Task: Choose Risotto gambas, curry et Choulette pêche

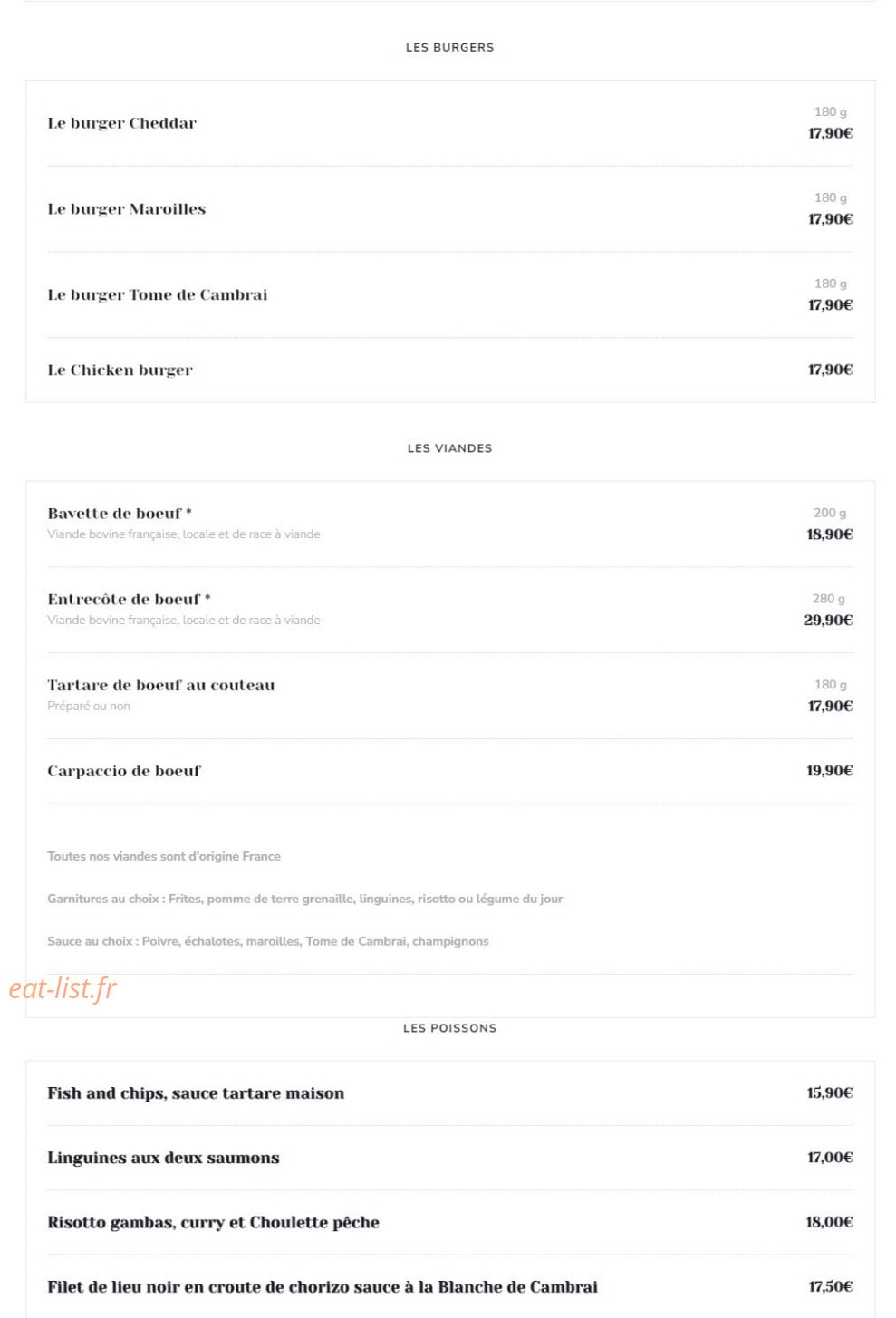Action: pos(213,1223)
